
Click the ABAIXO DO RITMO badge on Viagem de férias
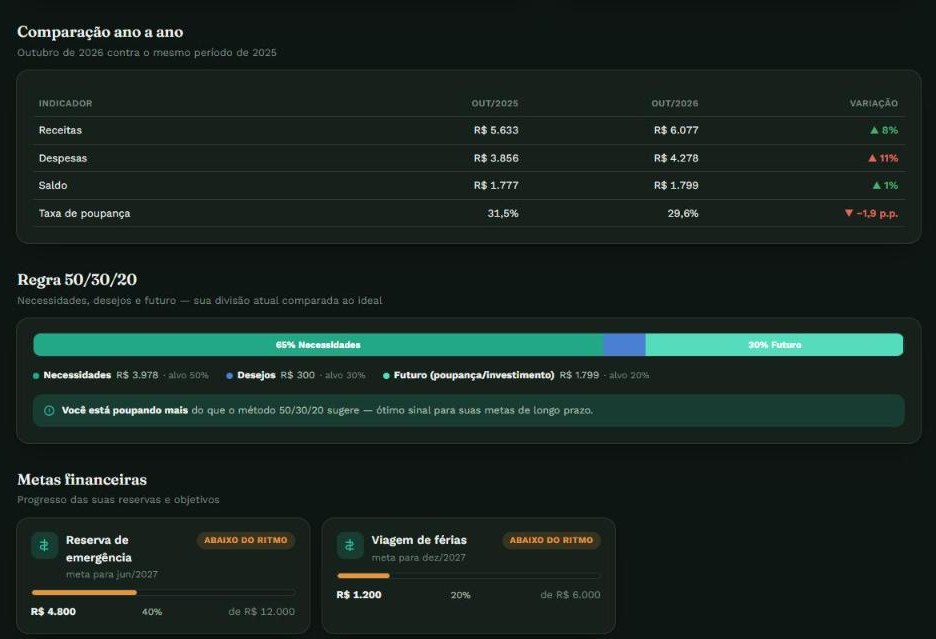click(552, 540)
